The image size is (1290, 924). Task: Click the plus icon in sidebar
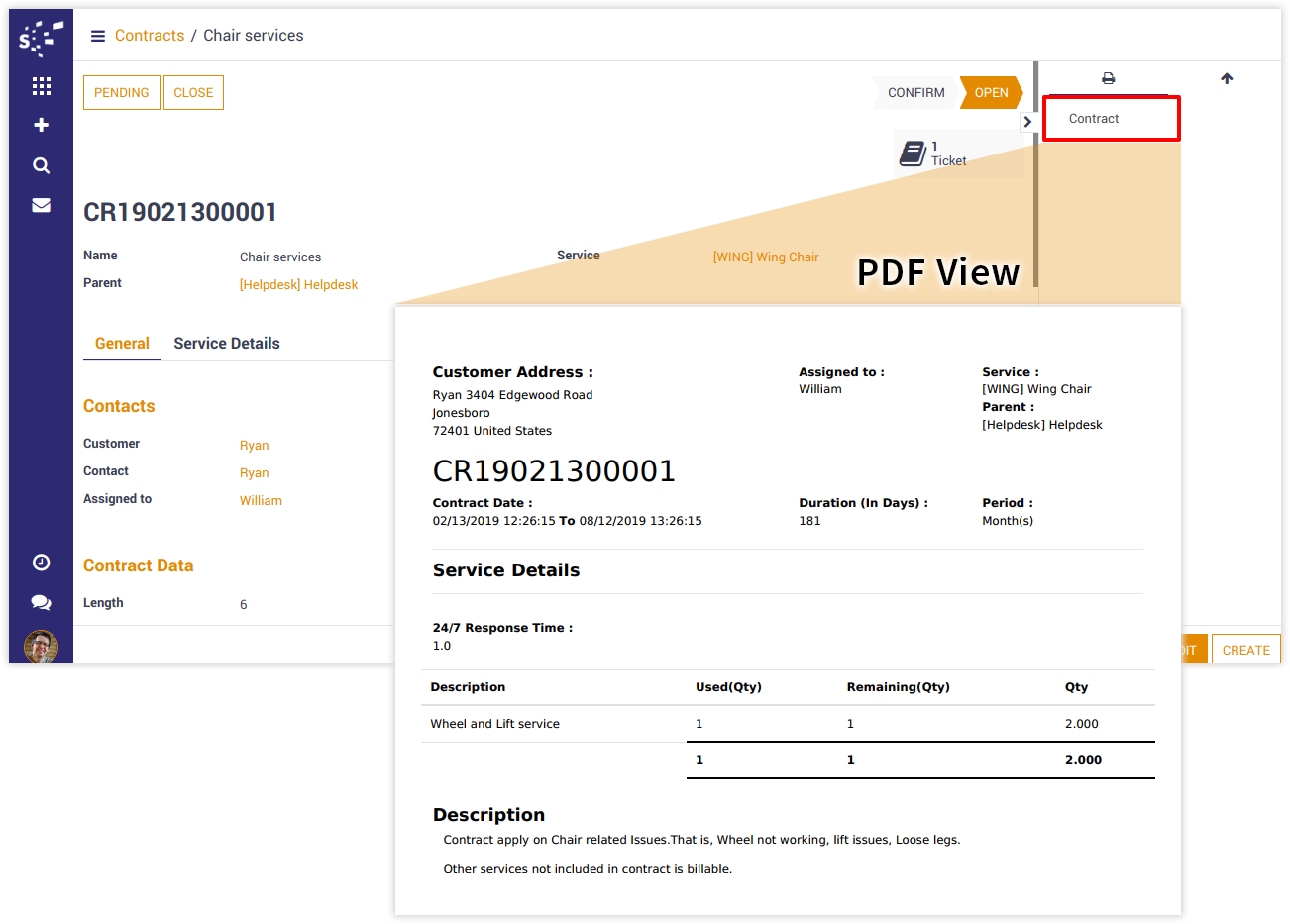pos(41,125)
